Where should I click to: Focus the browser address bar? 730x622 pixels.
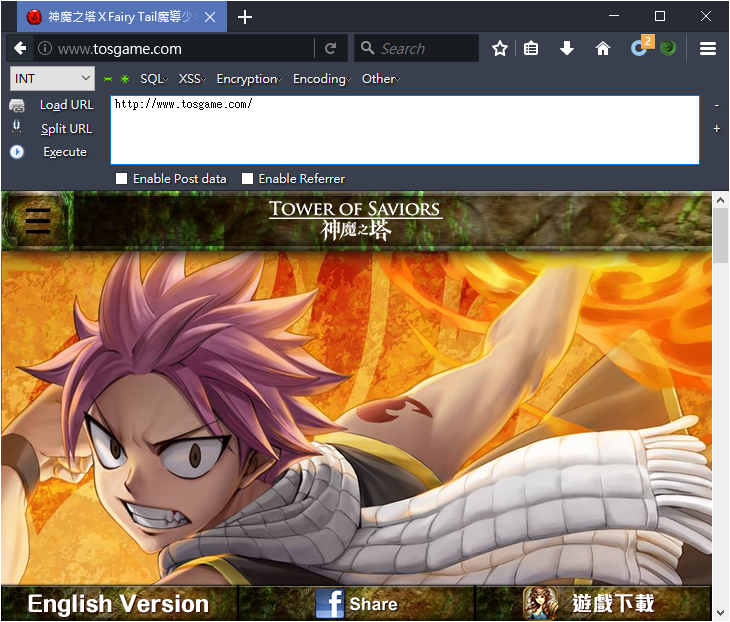[184, 48]
